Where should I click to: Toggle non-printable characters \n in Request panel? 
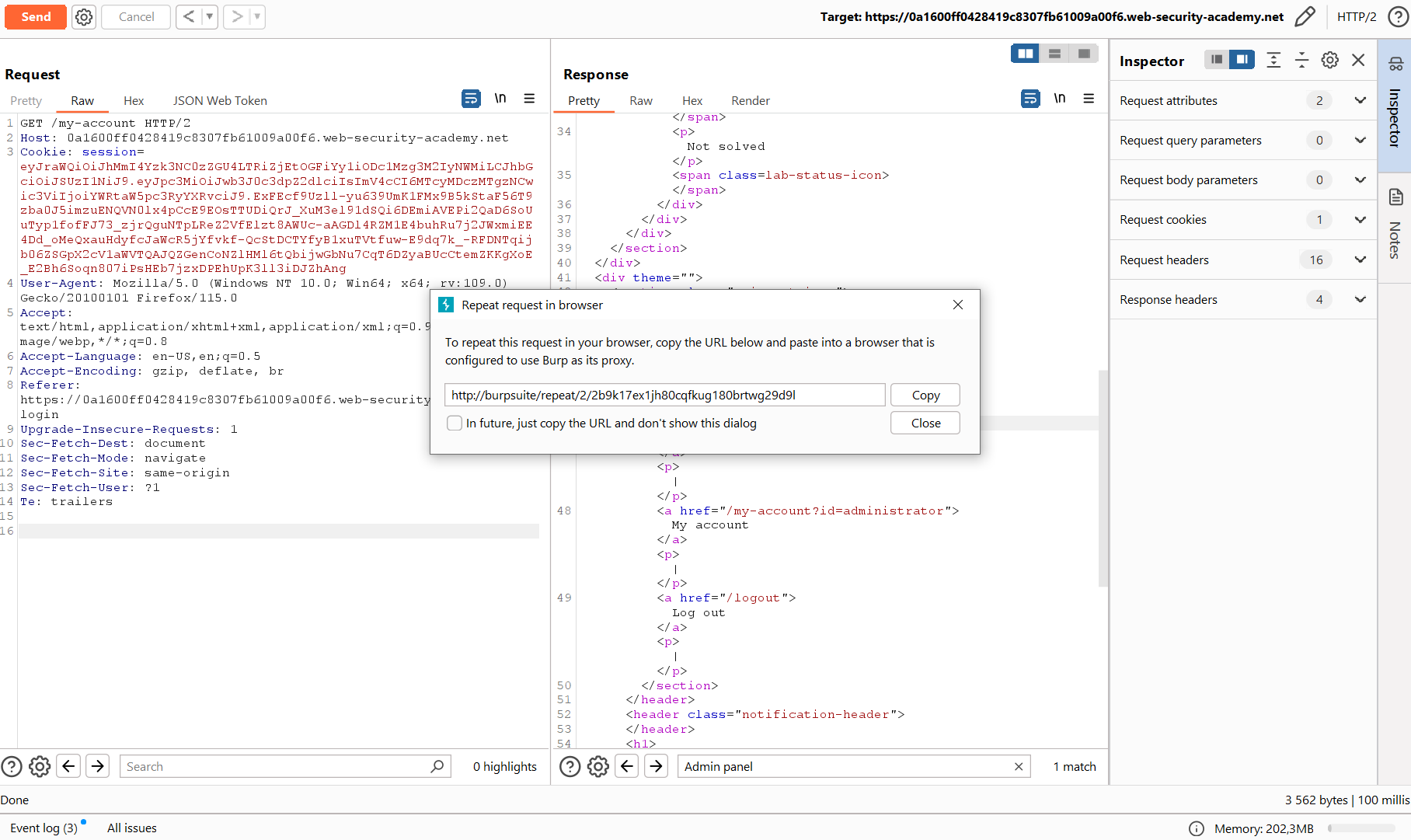click(x=500, y=99)
